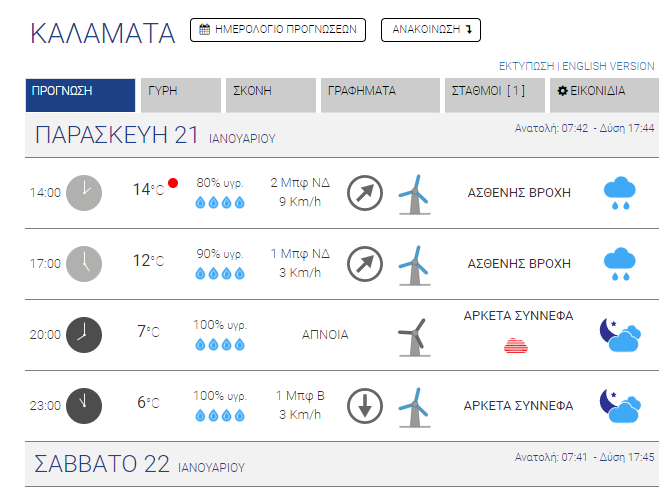This screenshot has width=667, height=490.
Task: Click the north wind arrow icon at 23:00
Action: pyautogui.click(x=365, y=406)
